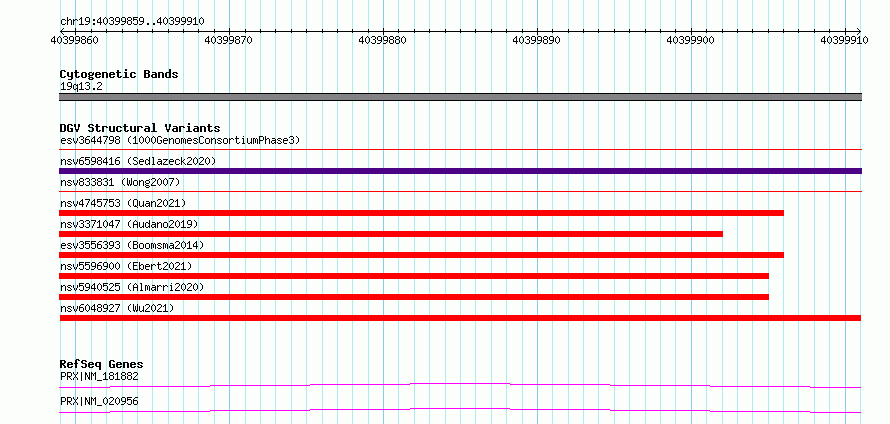Click the red nsv5596900 variant bar
Viewport: 890px width, 424px height.
[414, 276]
